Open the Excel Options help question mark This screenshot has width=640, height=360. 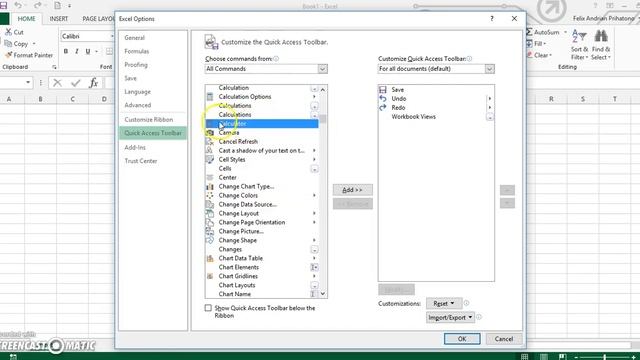(492, 19)
